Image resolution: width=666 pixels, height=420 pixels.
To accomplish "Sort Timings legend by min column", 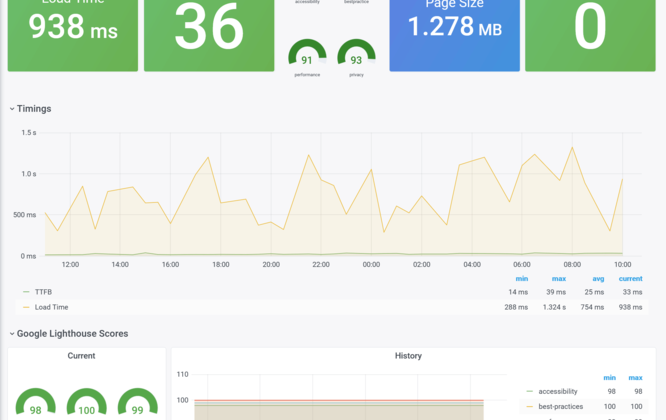I will [521, 278].
